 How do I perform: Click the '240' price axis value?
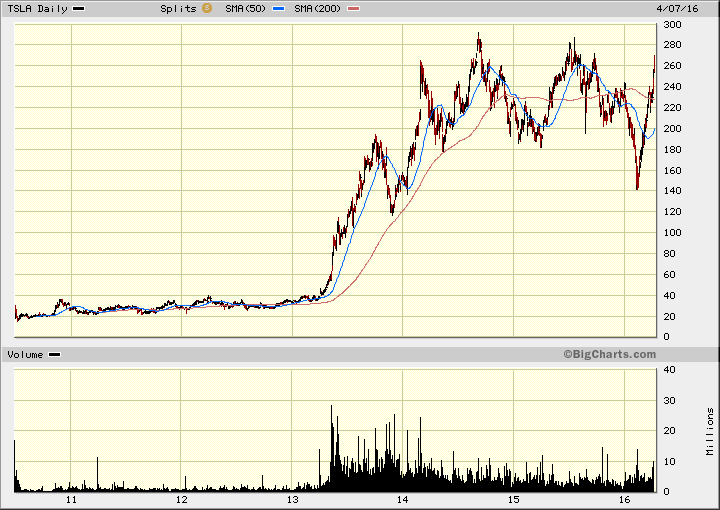pos(672,87)
